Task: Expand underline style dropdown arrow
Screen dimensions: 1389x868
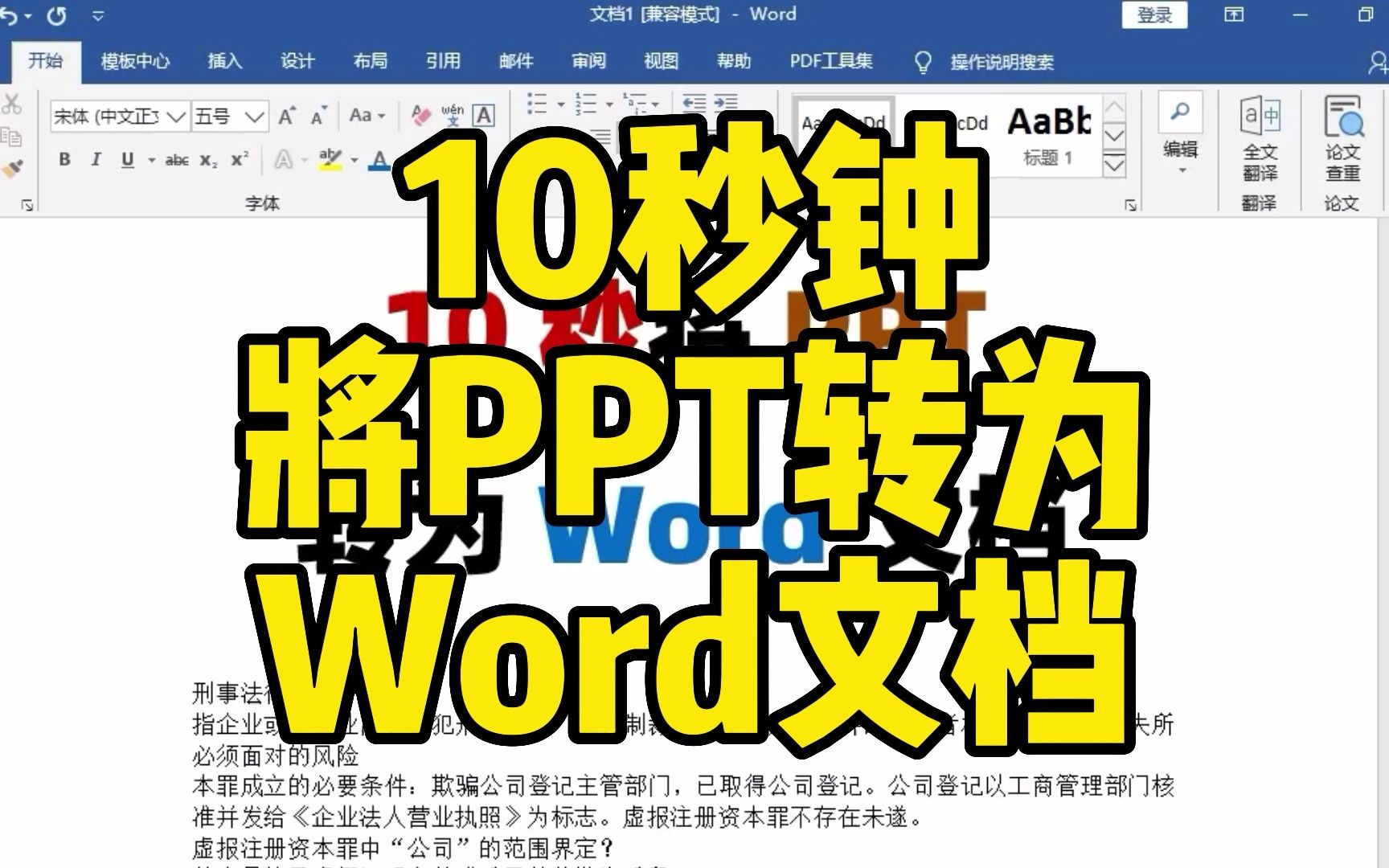Action: 151,161
